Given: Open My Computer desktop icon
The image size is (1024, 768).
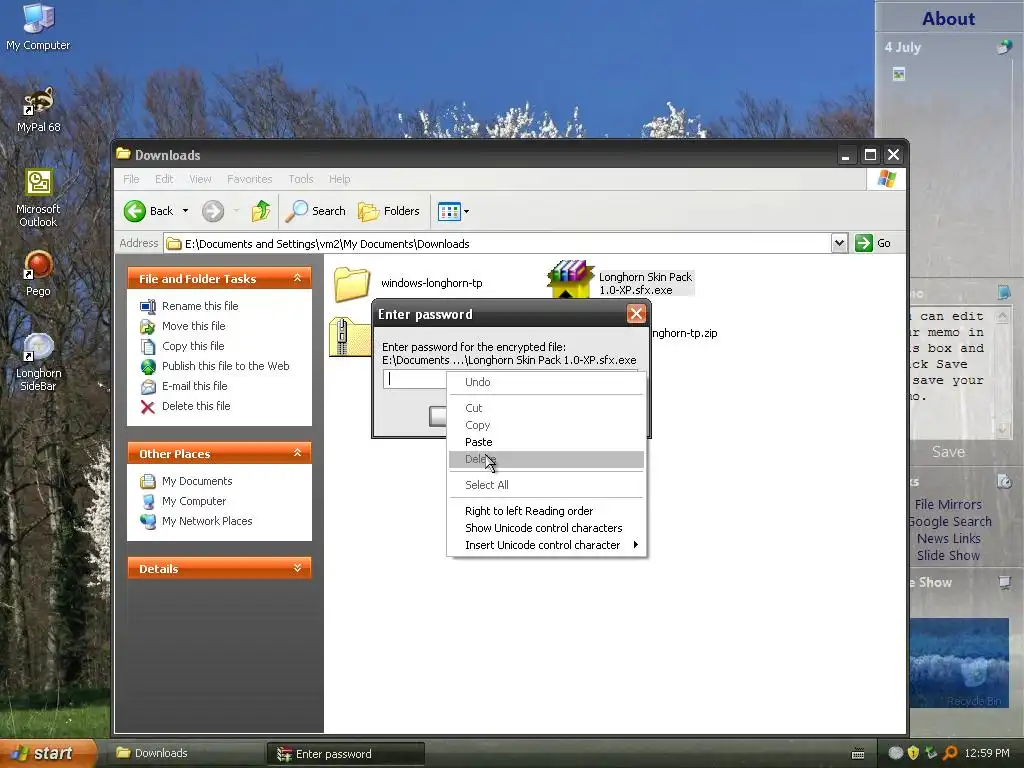Looking at the screenshot, I should click(x=38, y=27).
